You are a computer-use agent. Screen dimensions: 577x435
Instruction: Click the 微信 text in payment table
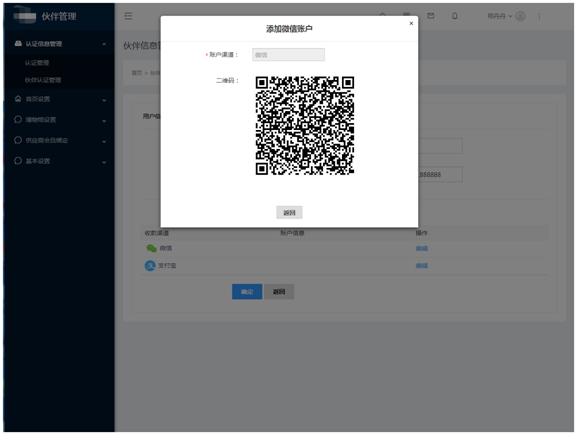tap(166, 248)
